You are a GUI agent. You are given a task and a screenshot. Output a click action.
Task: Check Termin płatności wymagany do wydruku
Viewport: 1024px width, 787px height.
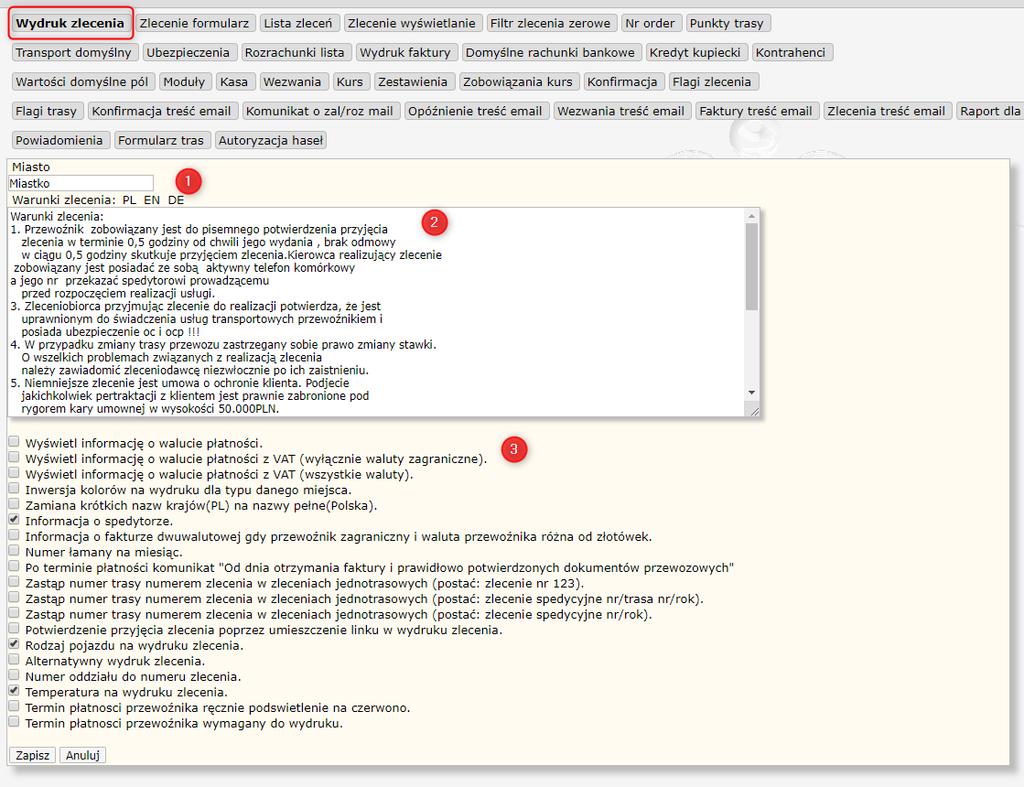pyautogui.click(x=14, y=722)
